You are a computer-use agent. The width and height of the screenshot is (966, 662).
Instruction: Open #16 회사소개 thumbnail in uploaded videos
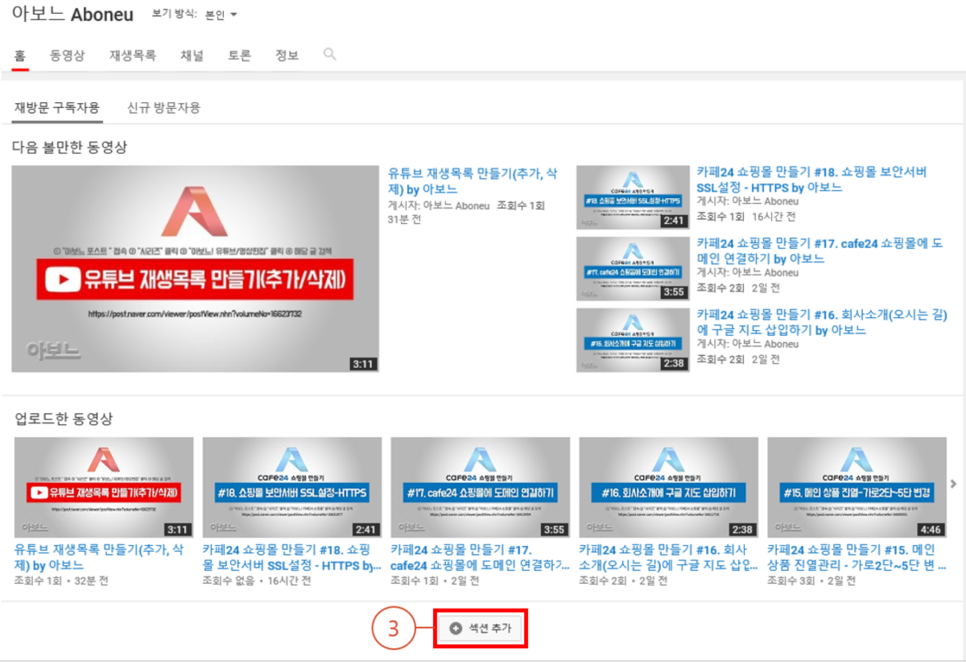click(x=668, y=487)
